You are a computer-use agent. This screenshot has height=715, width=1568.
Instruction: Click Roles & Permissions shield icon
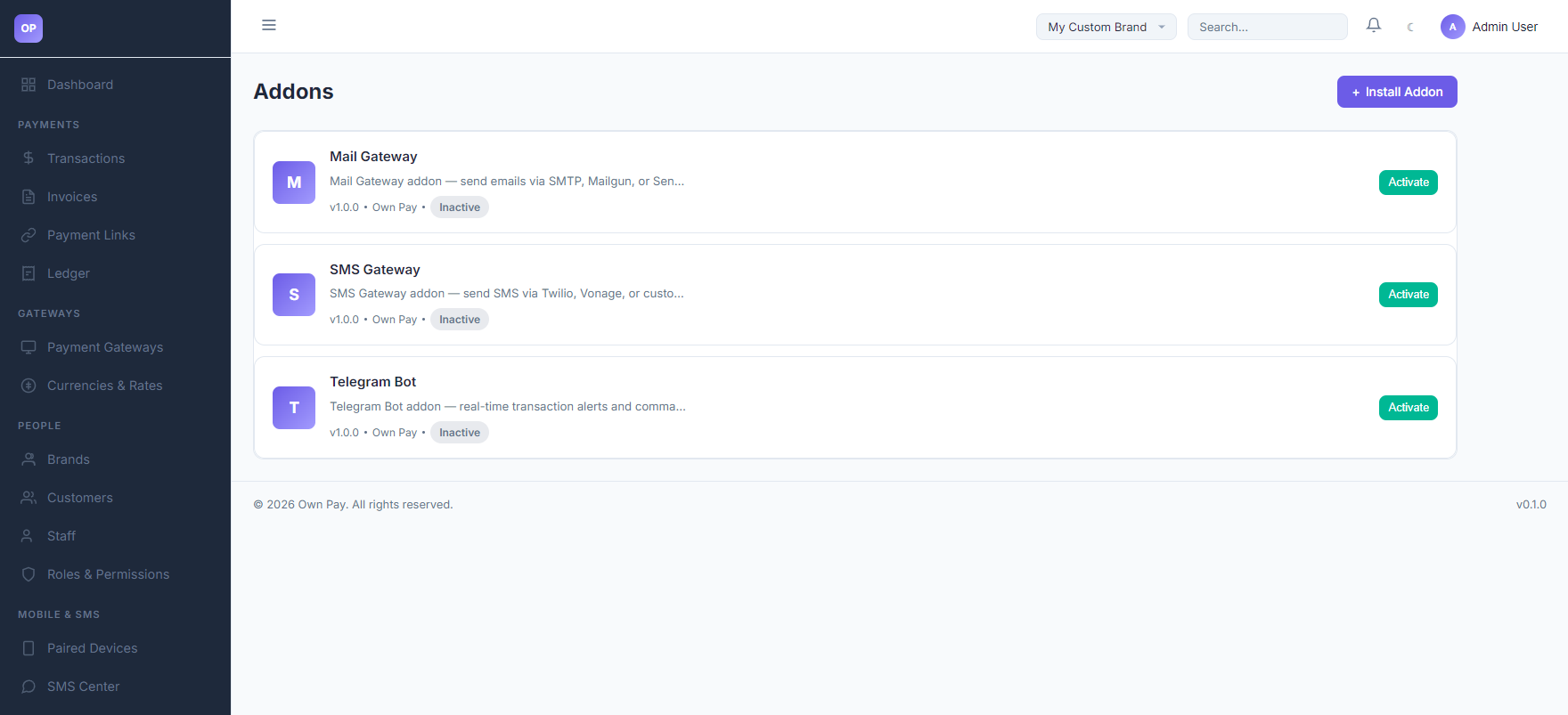point(29,574)
